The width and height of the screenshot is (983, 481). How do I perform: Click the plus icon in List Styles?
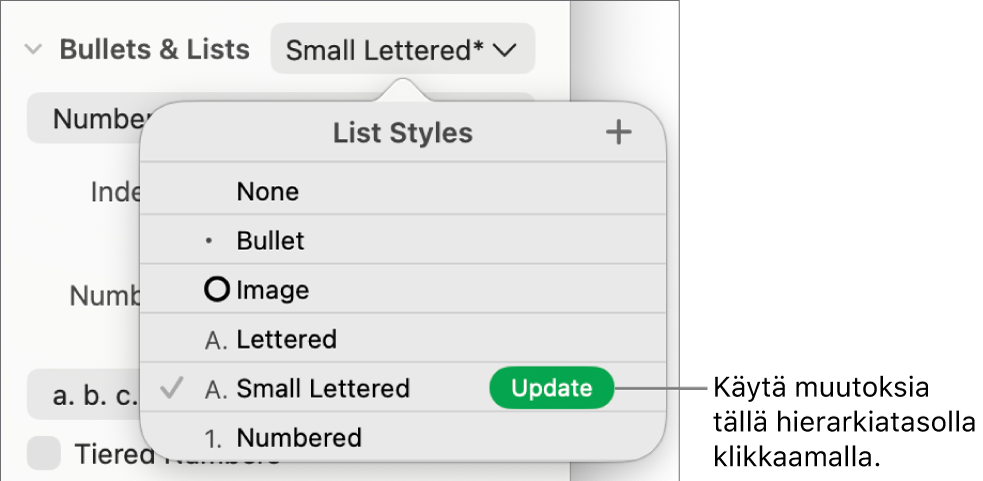coord(619,132)
